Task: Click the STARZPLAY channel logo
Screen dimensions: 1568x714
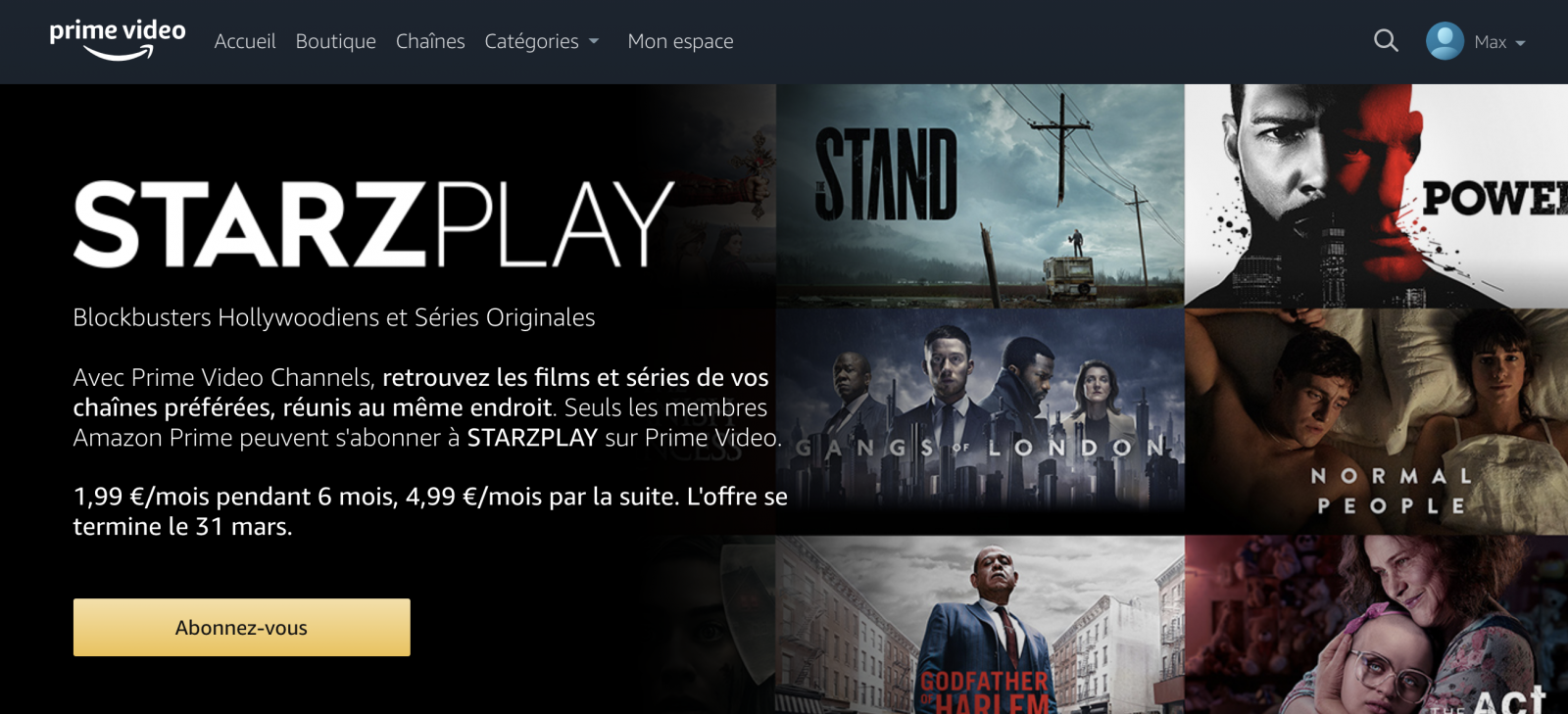Action: pos(374,224)
